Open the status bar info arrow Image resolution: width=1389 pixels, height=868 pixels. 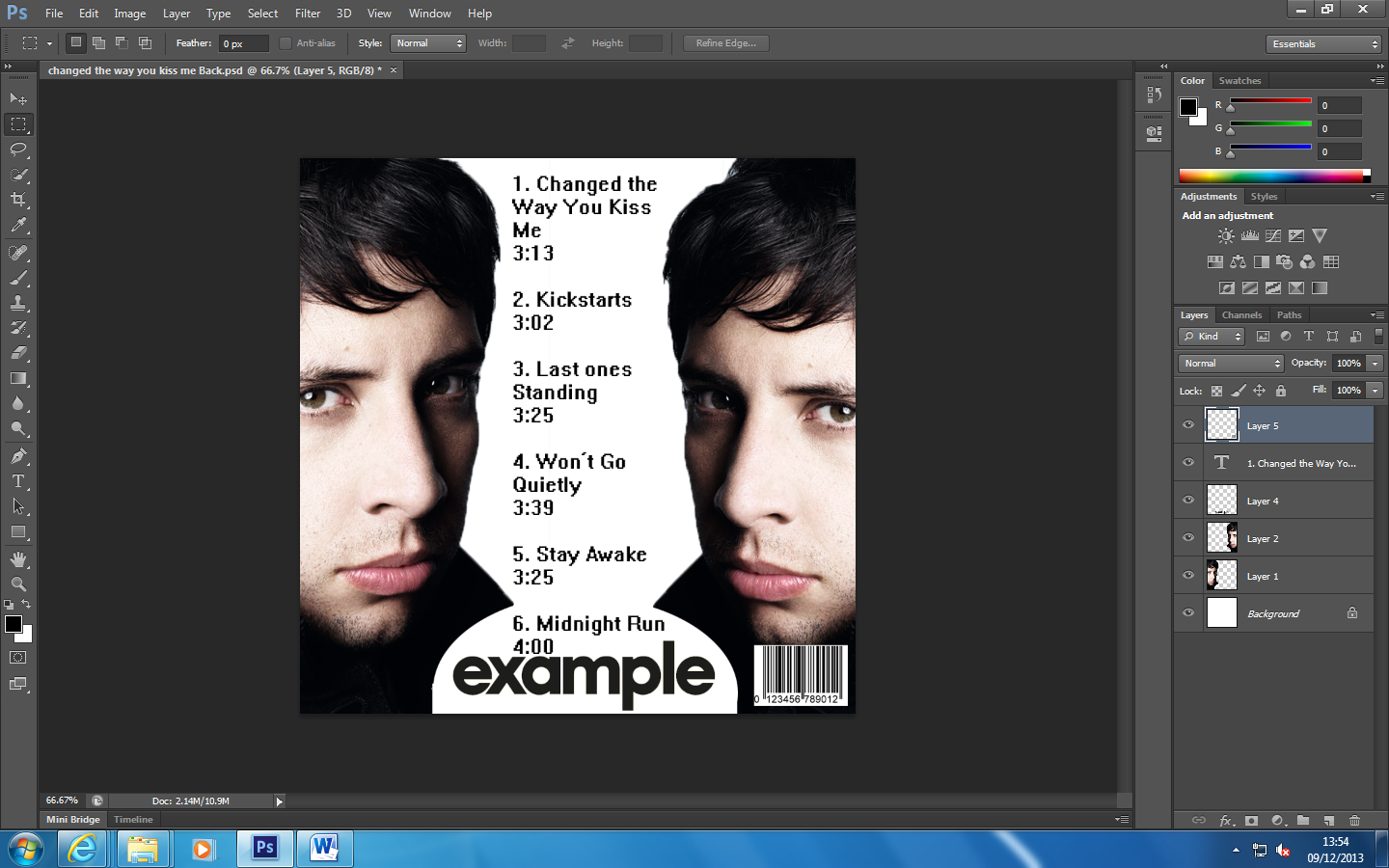click(x=280, y=801)
